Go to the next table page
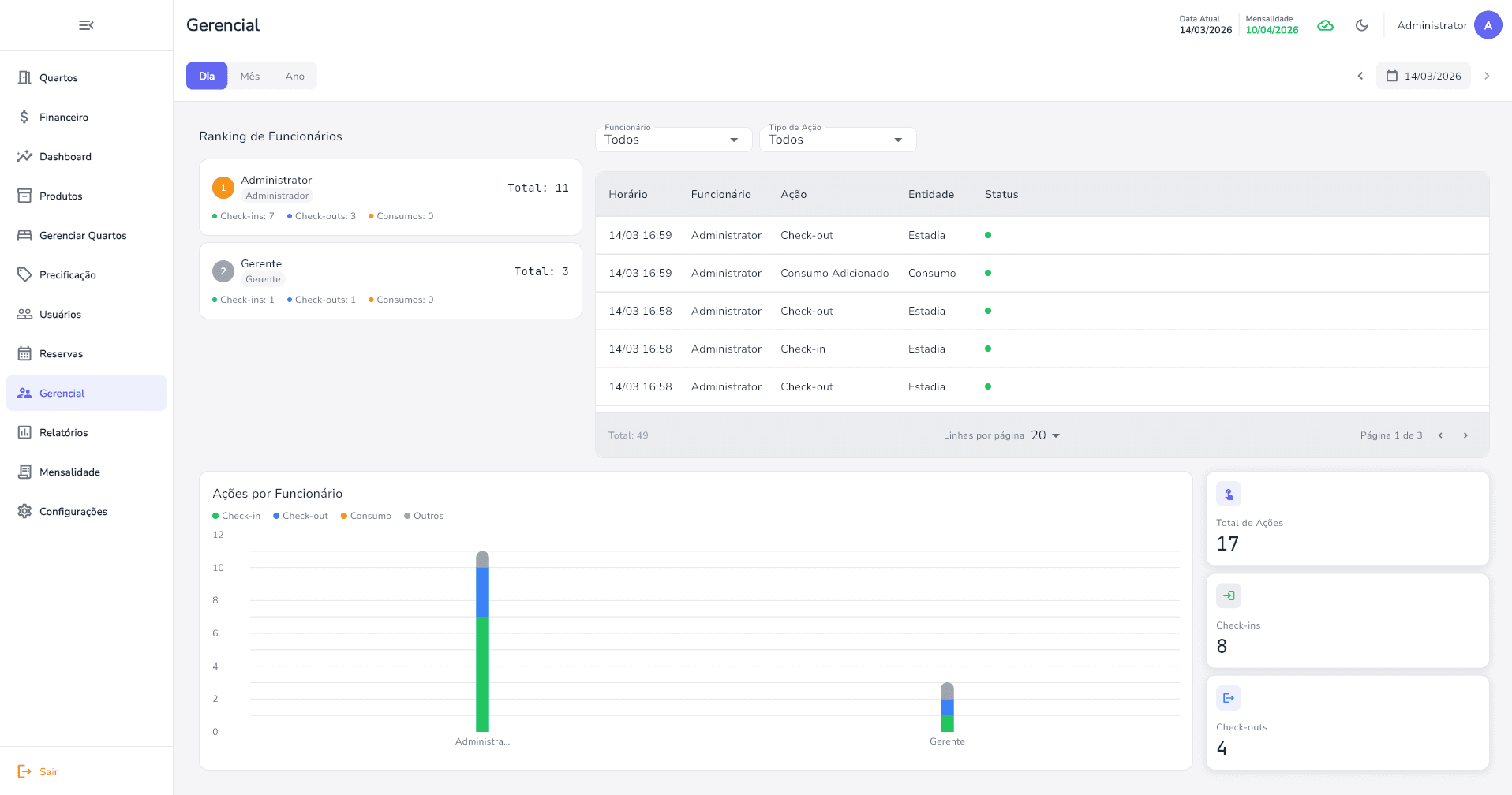 (x=1465, y=435)
